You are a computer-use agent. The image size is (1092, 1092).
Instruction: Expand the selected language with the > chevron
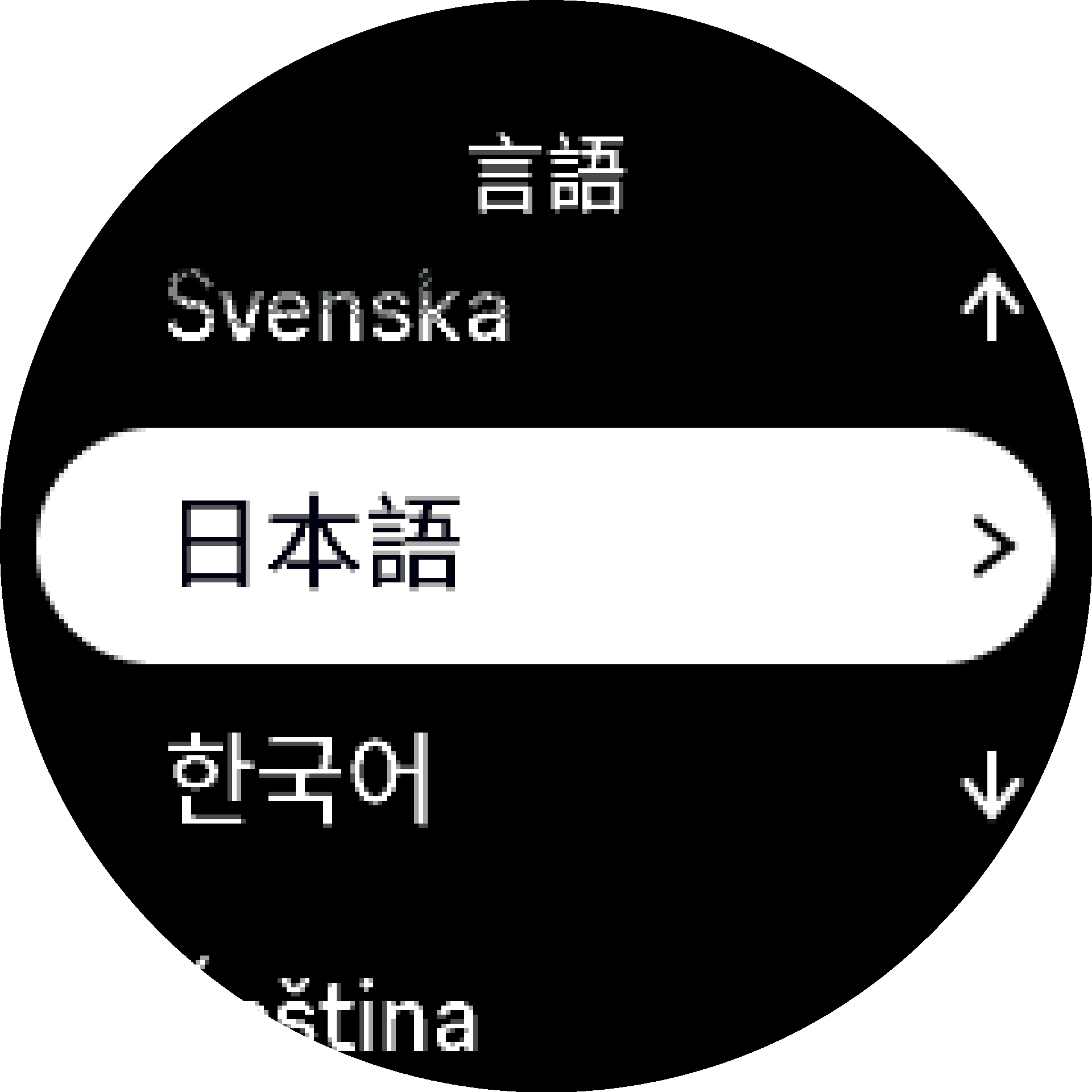992,546
